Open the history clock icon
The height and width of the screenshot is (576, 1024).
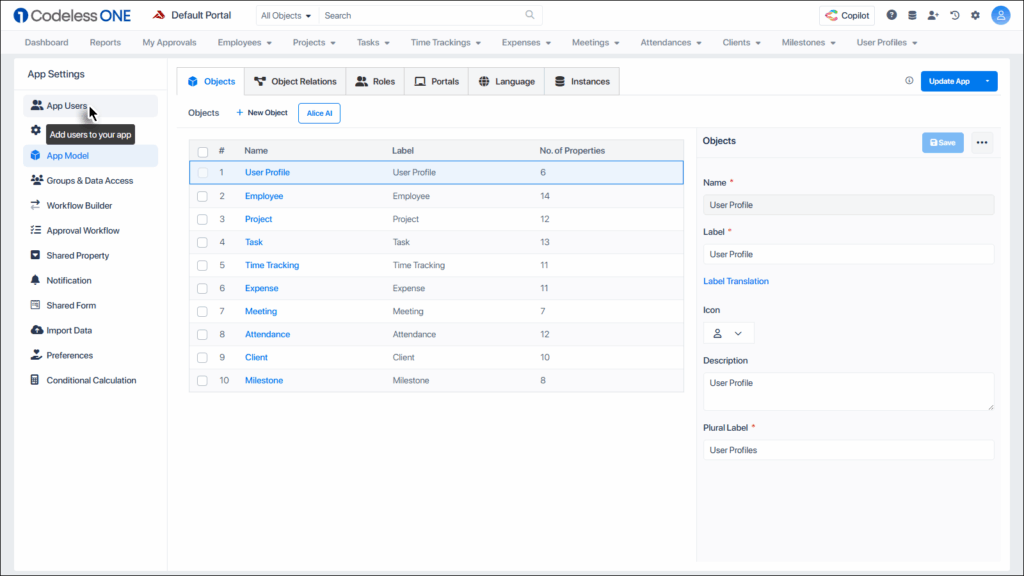pos(955,15)
